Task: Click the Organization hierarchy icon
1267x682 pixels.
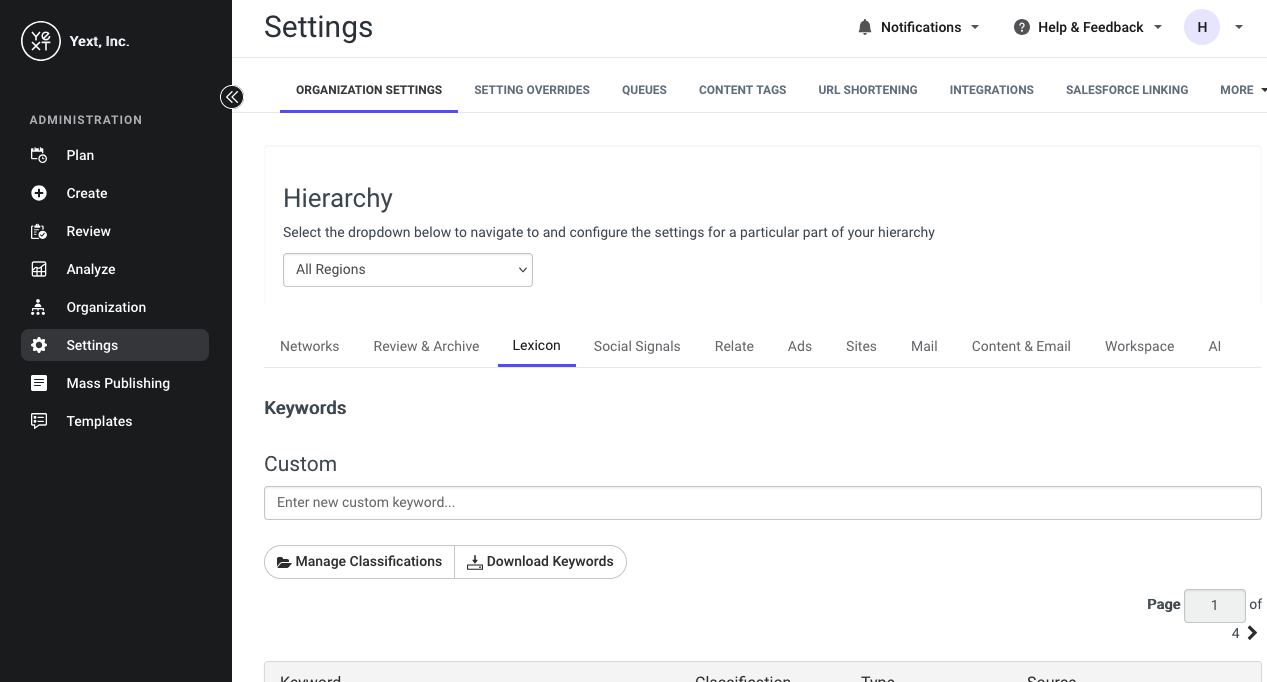Action: (39, 307)
